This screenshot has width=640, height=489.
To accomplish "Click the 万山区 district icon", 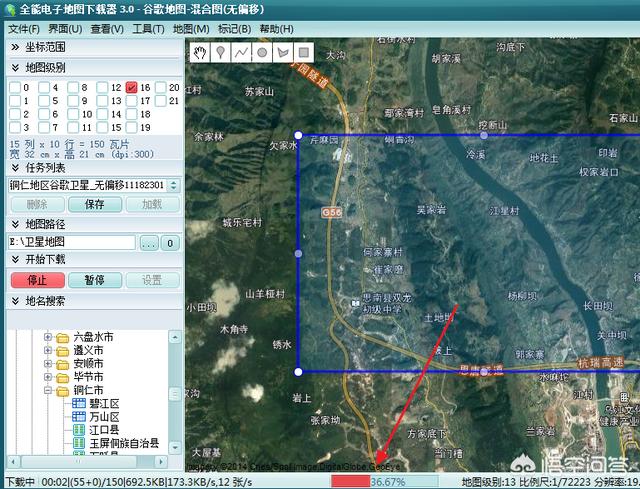I will 78,417.
